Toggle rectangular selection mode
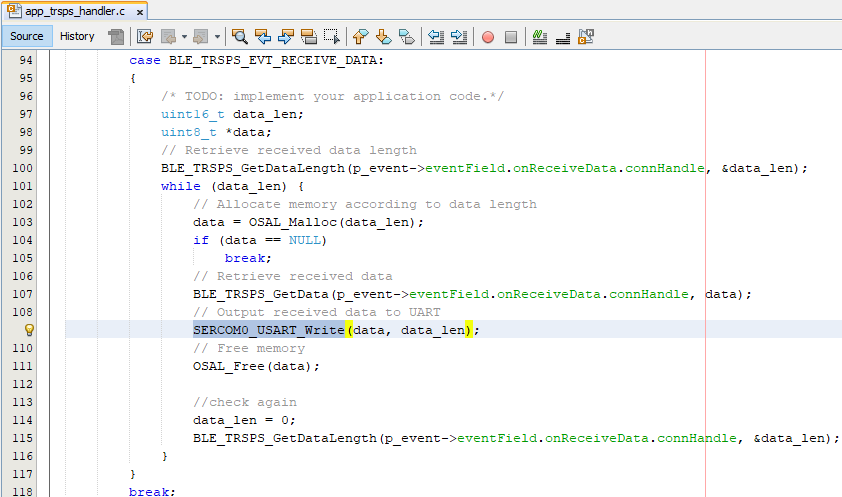Image resolution: width=842 pixels, height=497 pixels. [332, 37]
